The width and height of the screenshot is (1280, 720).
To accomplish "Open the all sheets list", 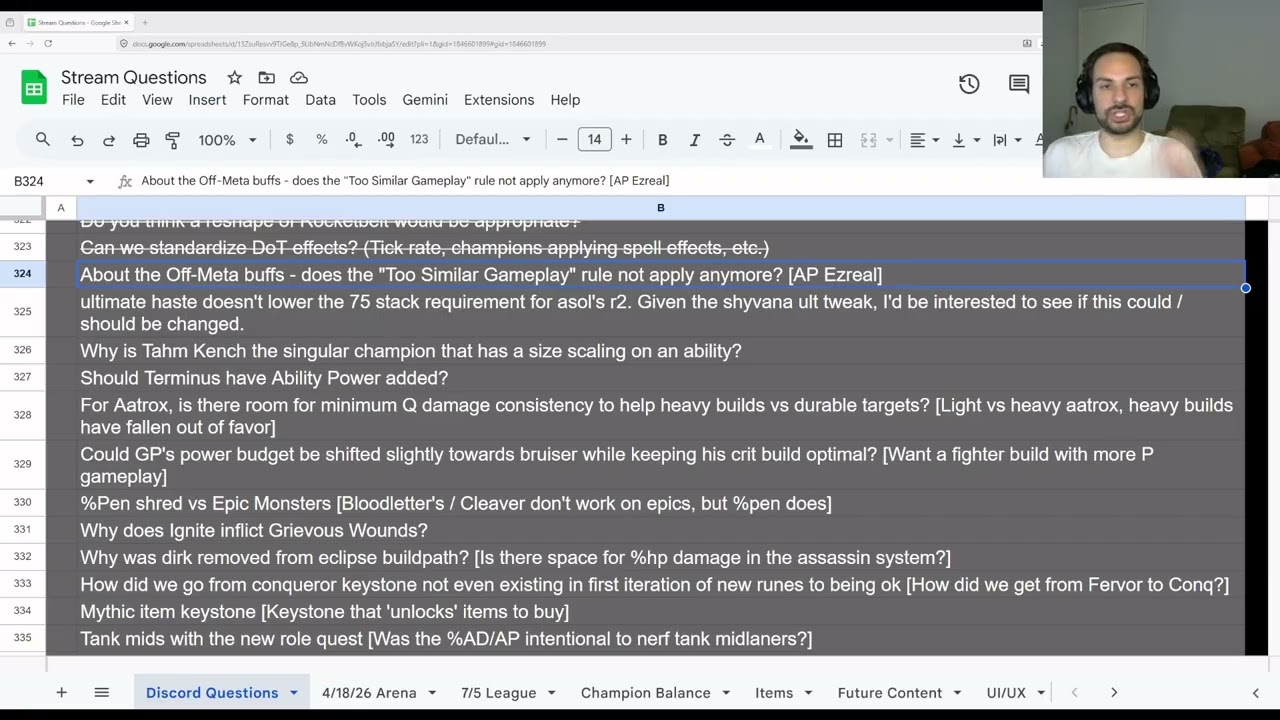I will (101, 692).
